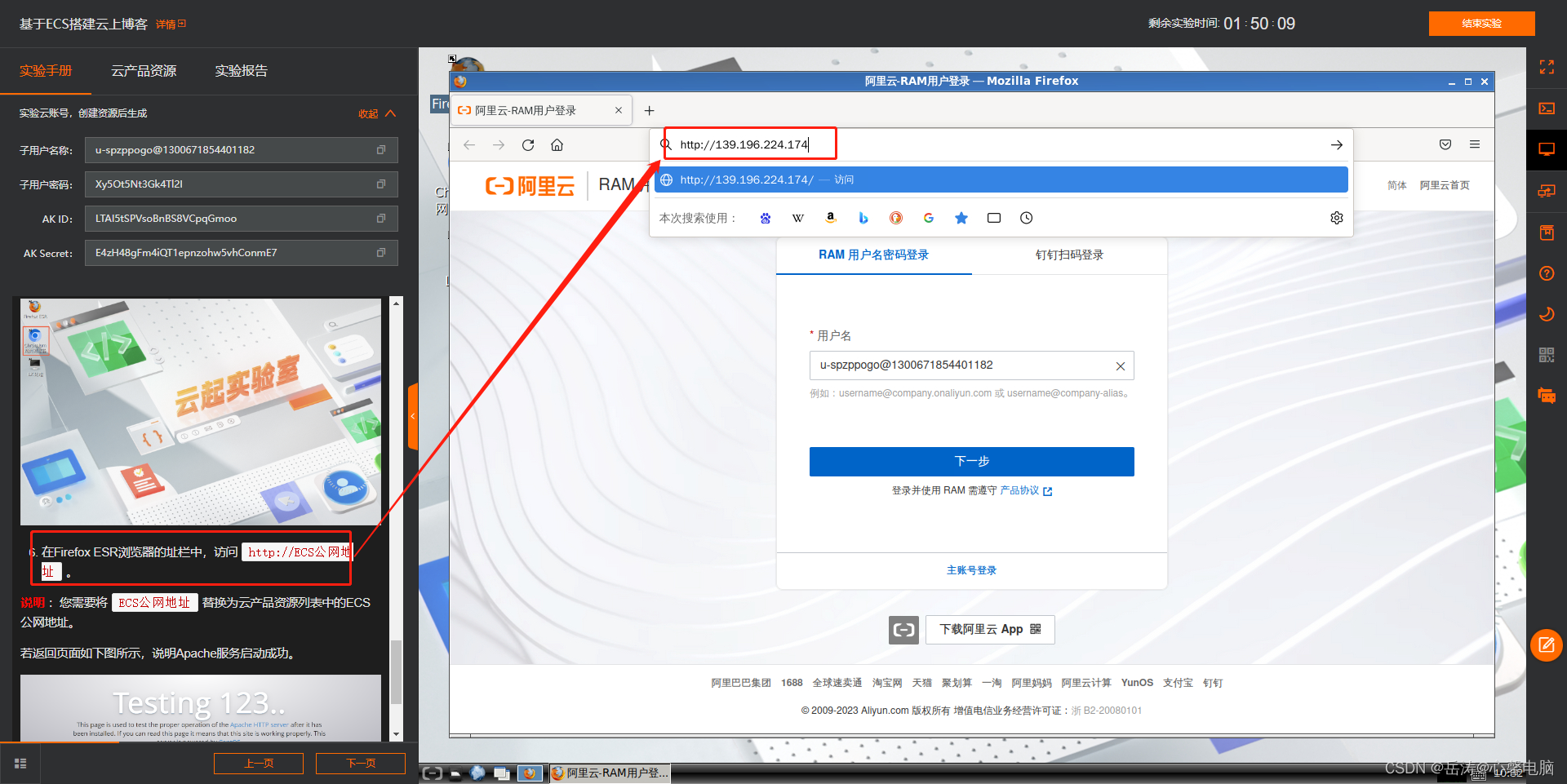Click the globe browser icon in taskbar
Image resolution: width=1567 pixels, height=784 pixels.
[478, 773]
